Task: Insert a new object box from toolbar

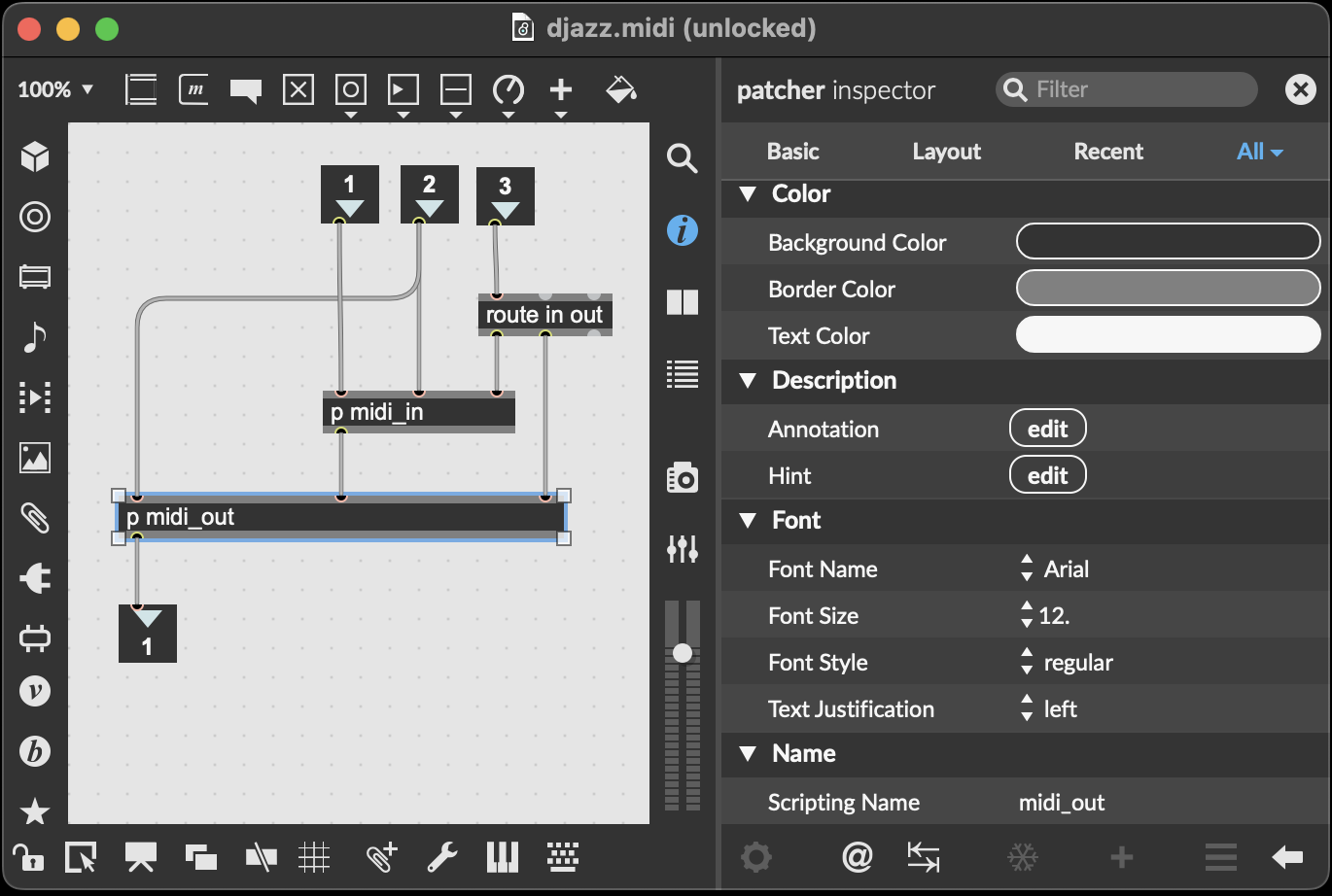Action: click(x=141, y=90)
